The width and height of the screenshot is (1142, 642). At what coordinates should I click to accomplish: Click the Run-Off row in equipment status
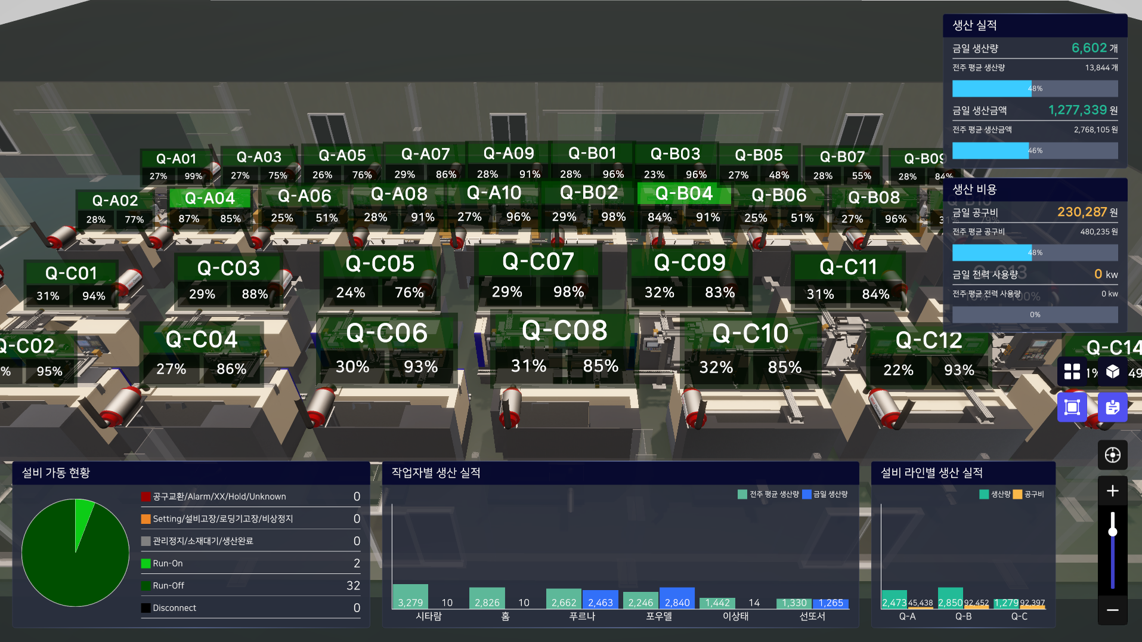(x=250, y=586)
